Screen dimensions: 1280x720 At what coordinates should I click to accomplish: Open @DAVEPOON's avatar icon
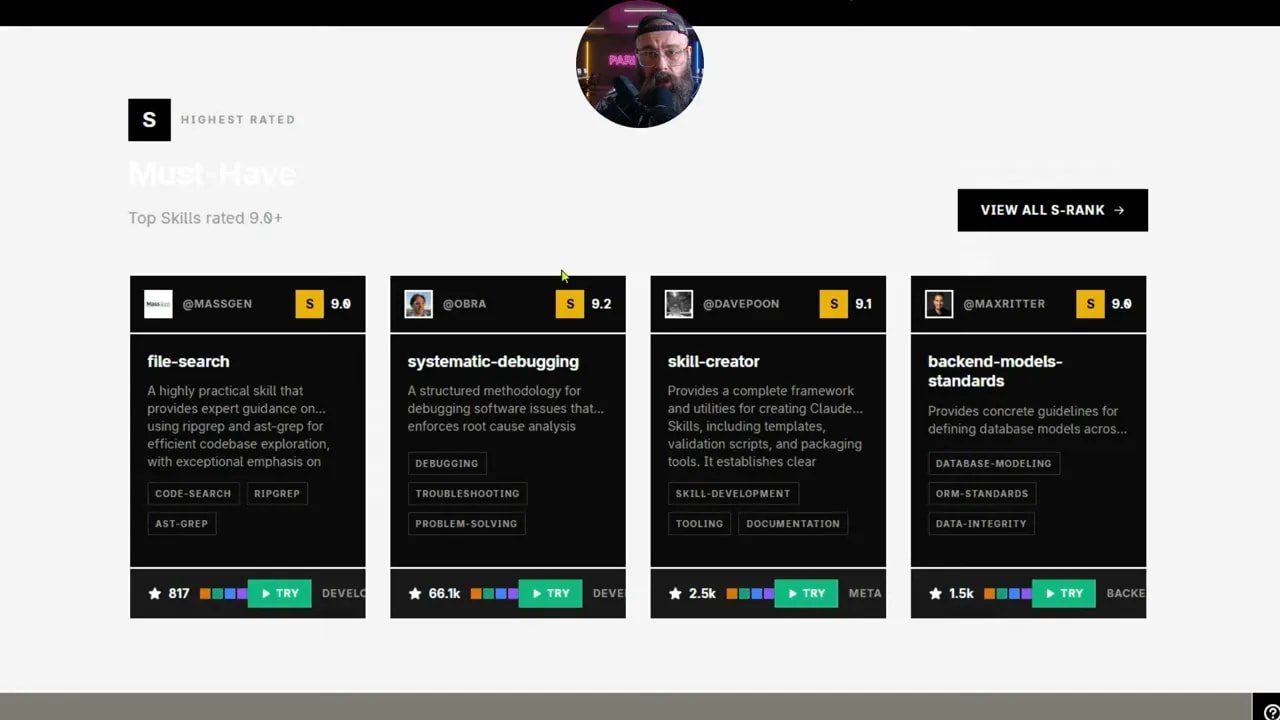tap(678, 303)
